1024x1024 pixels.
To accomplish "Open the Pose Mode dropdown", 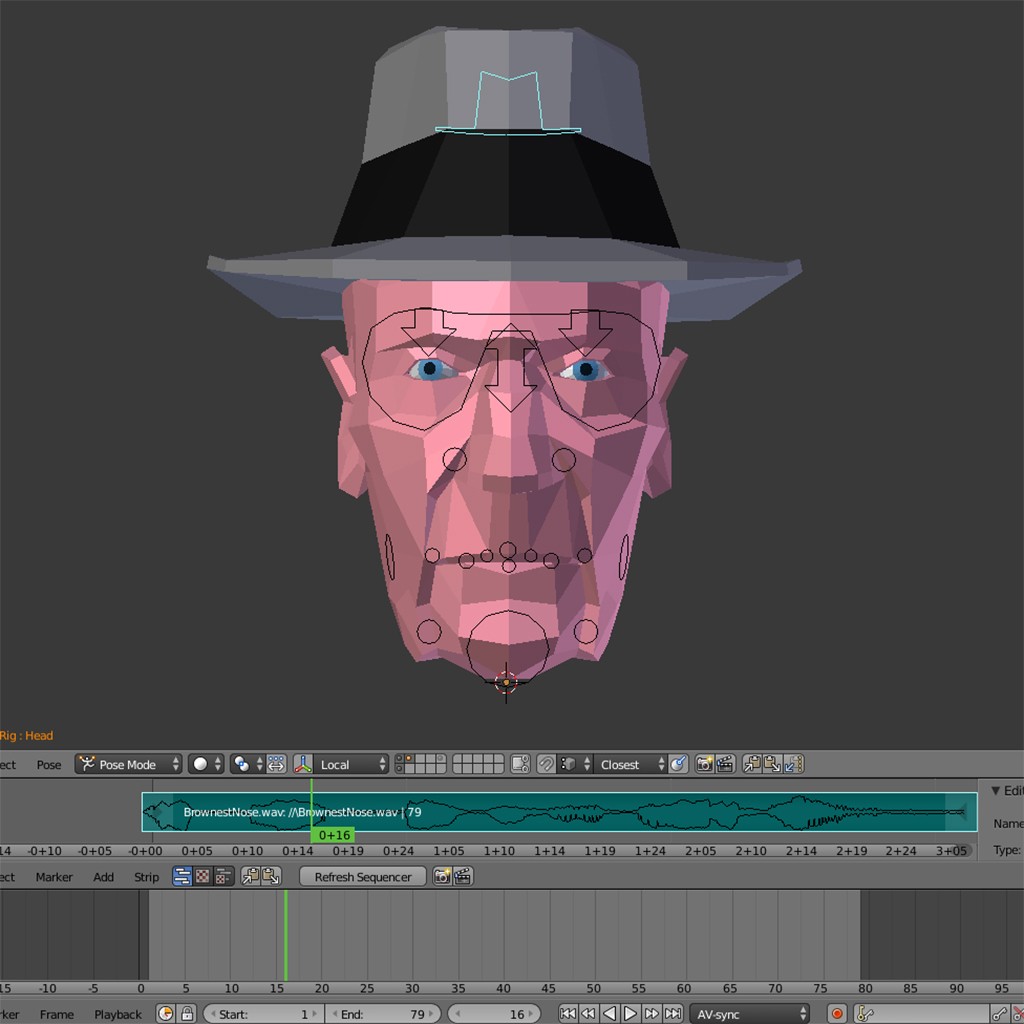I will [x=128, y=764].
